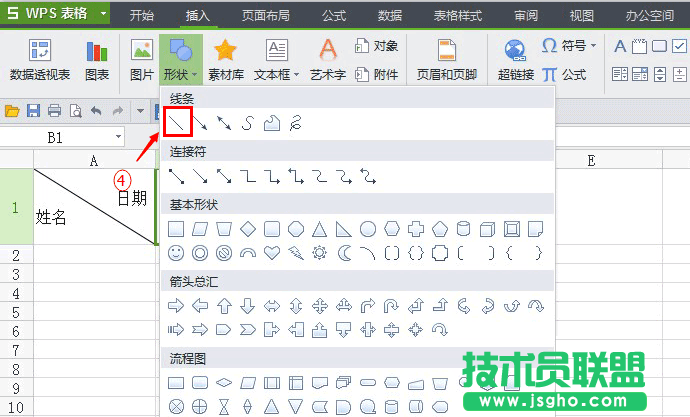Insert a heart shape
Screen dimensions: 690x417
click(x=272, y=253)
